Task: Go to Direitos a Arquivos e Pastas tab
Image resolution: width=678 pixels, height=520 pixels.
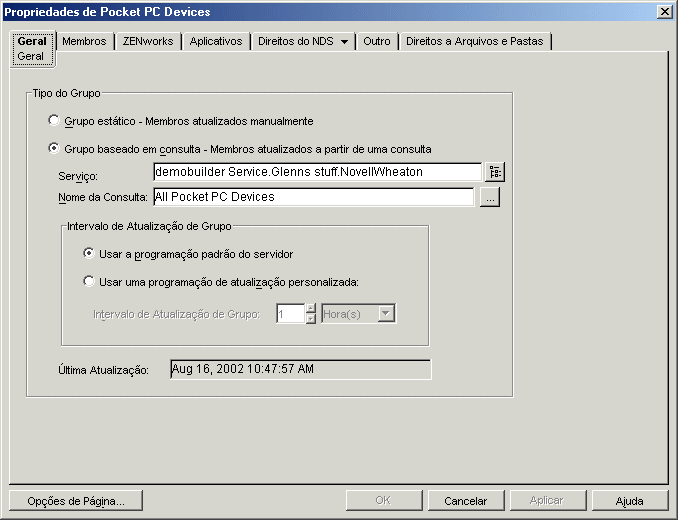Action: pos(474,41)
